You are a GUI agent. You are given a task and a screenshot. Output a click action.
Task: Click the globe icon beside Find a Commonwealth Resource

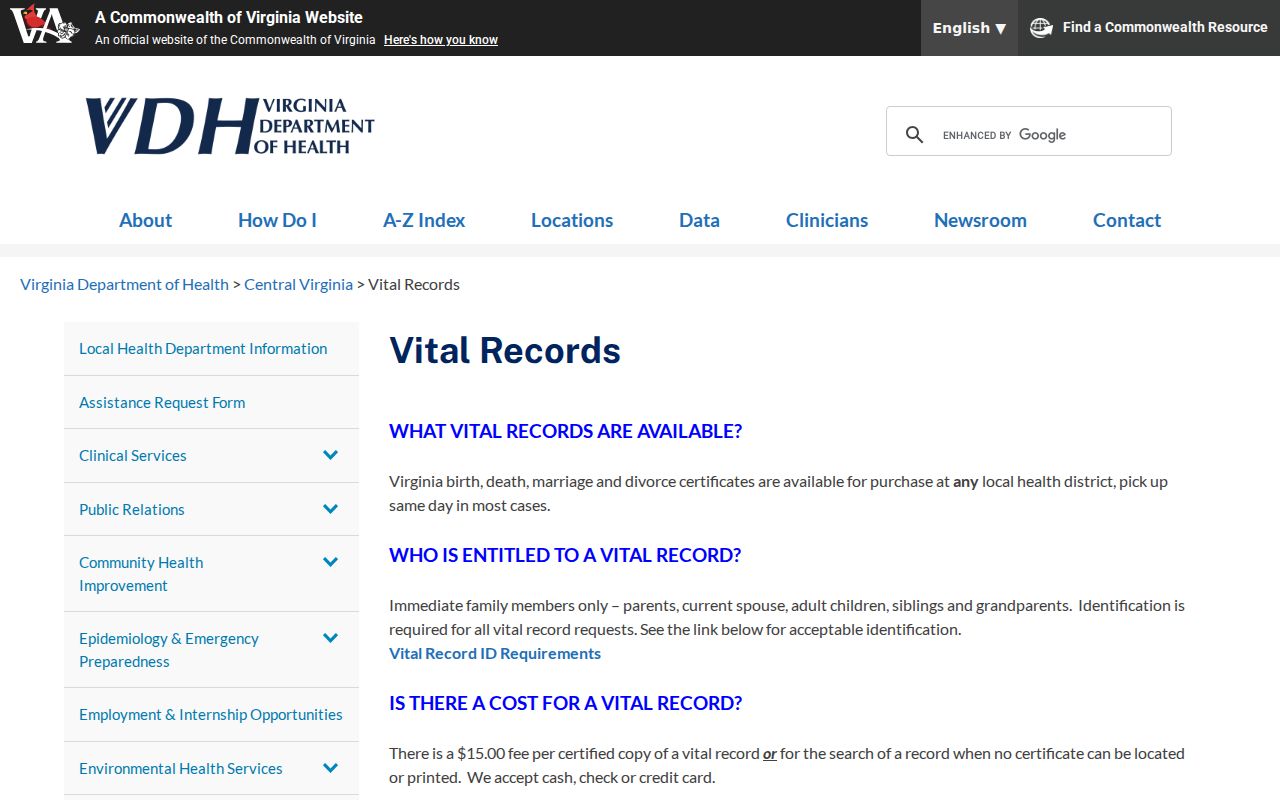tap(1041, 28)
